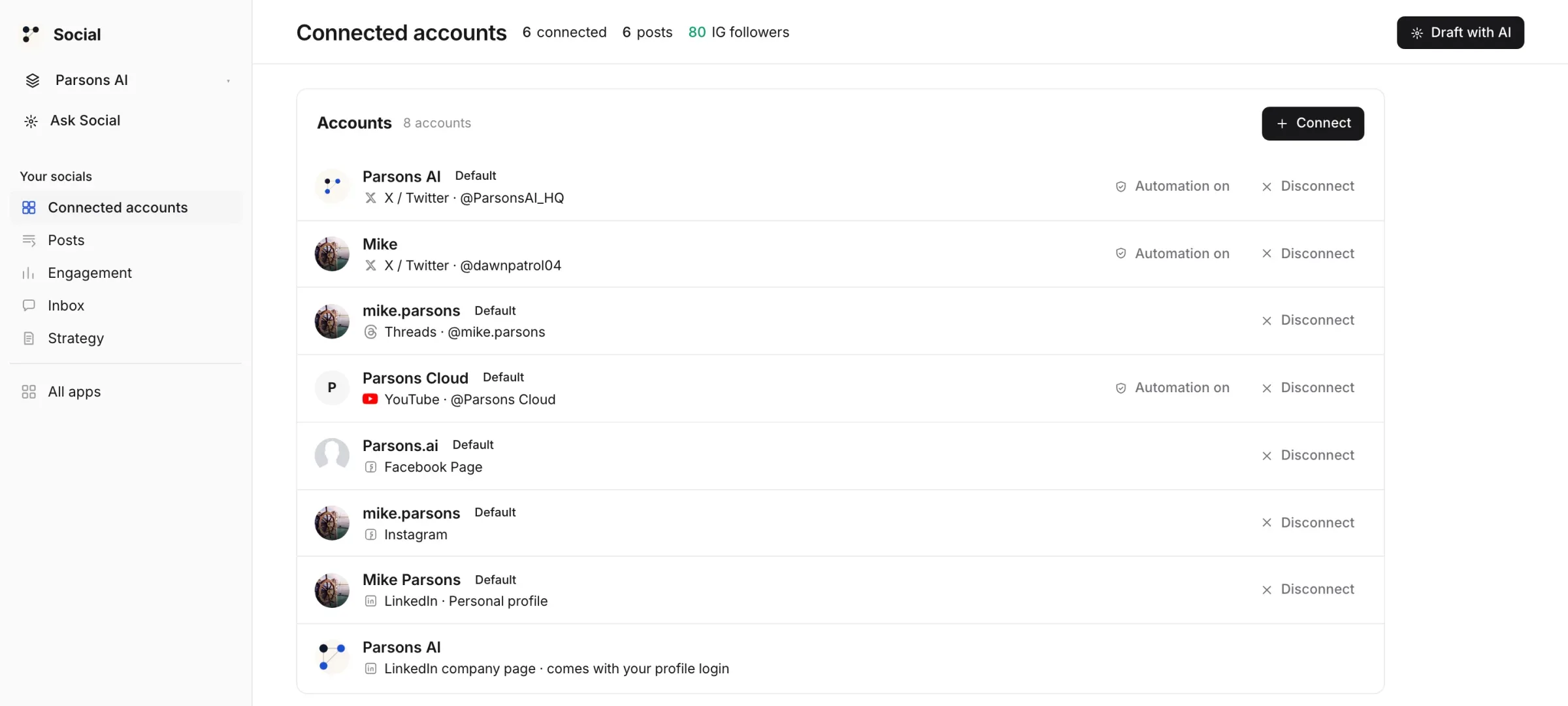1568x706 pixels.
Task: Click the Facebook Page icon
Action: tap(370, 467)
